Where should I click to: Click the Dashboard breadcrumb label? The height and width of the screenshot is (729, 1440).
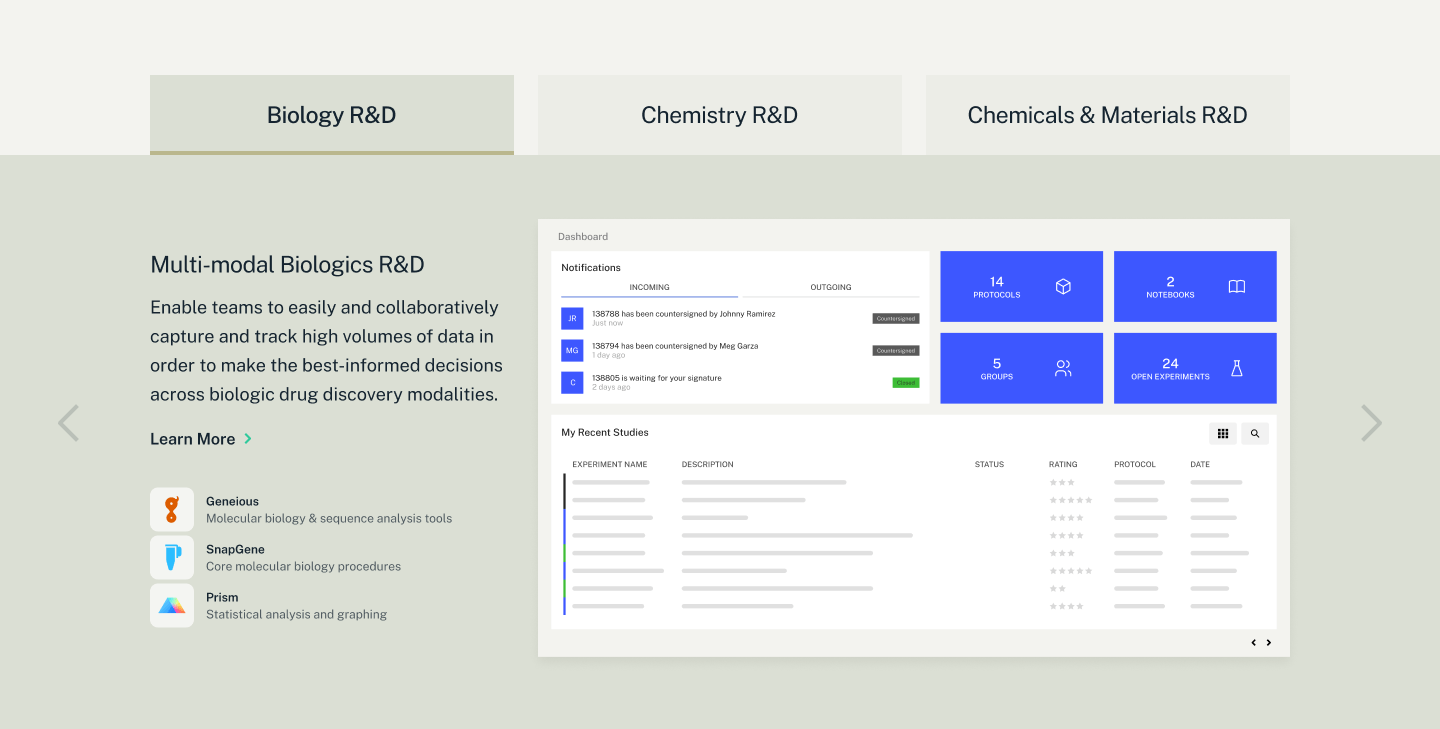[x=583, y=237]
